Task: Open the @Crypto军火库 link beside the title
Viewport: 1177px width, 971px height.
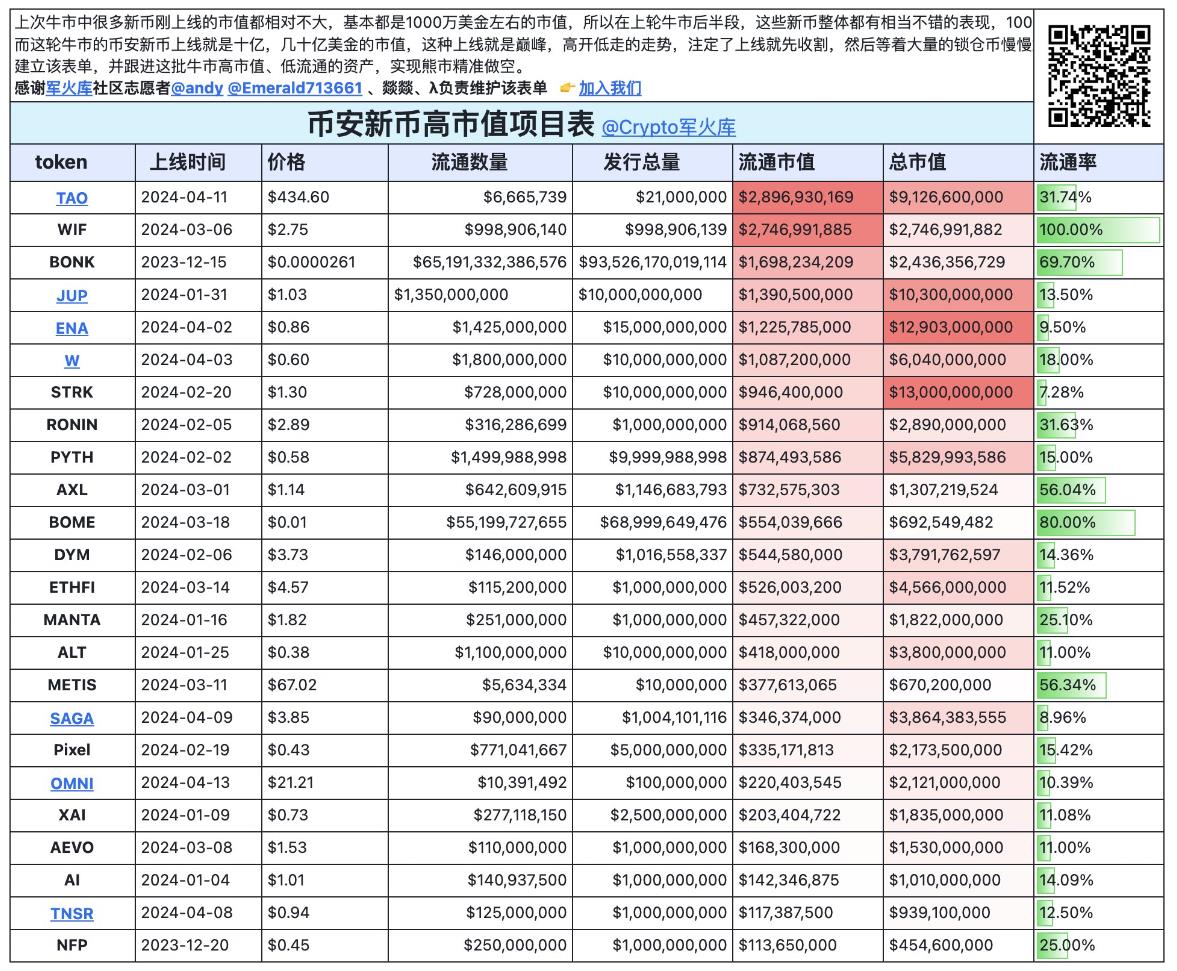Action: click(x=669, y=127)
